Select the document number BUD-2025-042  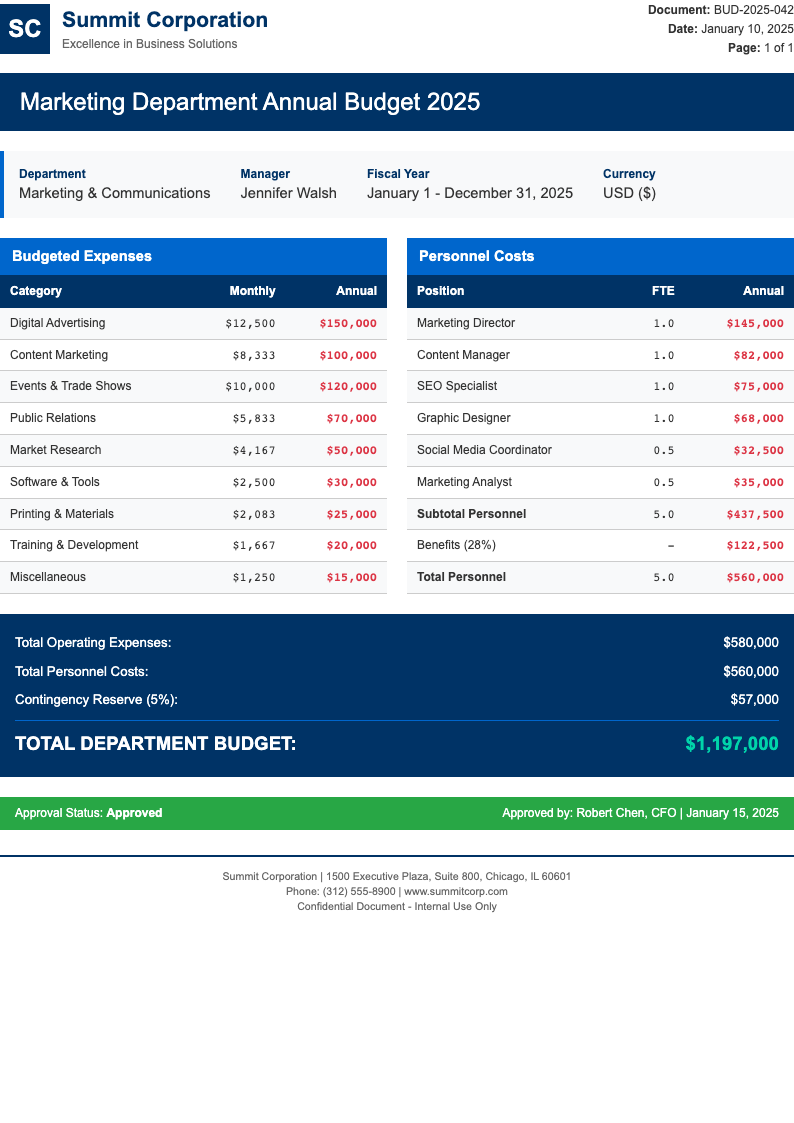753,10
